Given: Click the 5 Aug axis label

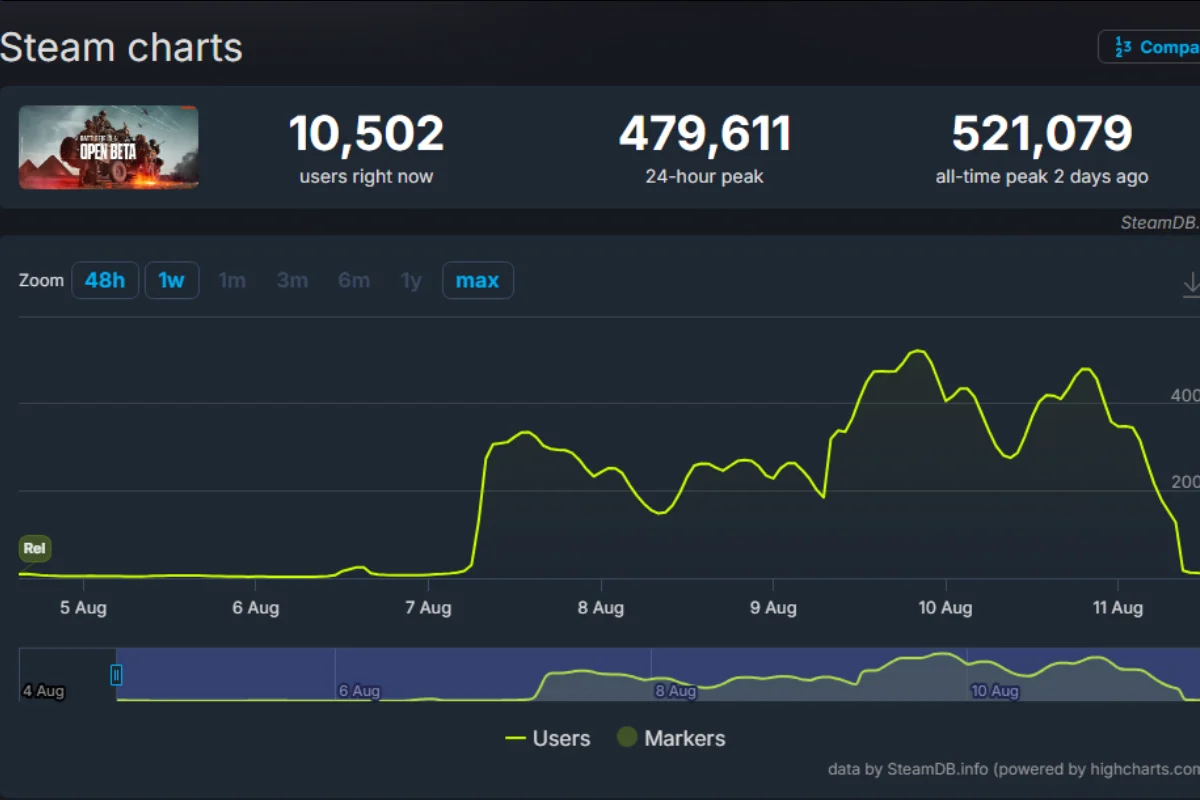Looking at the screenshot, I should [83, 607].
